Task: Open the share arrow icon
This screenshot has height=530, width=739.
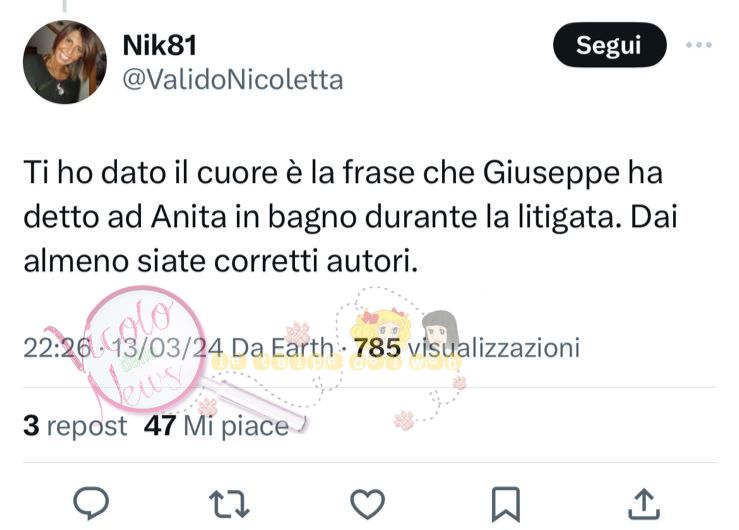Action: click(644, 504)
